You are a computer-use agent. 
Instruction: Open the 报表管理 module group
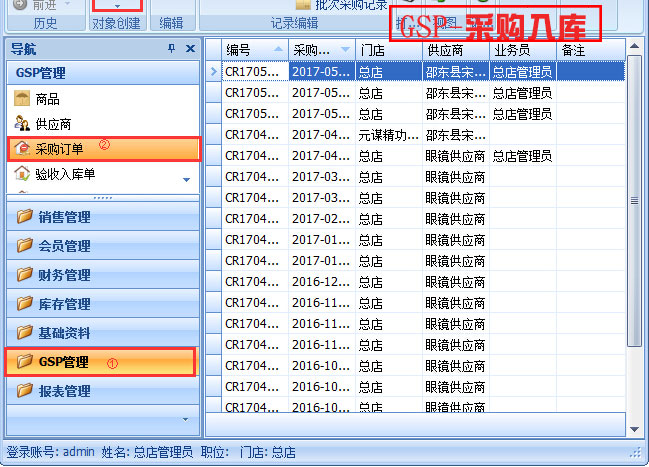tap(64, 391)
